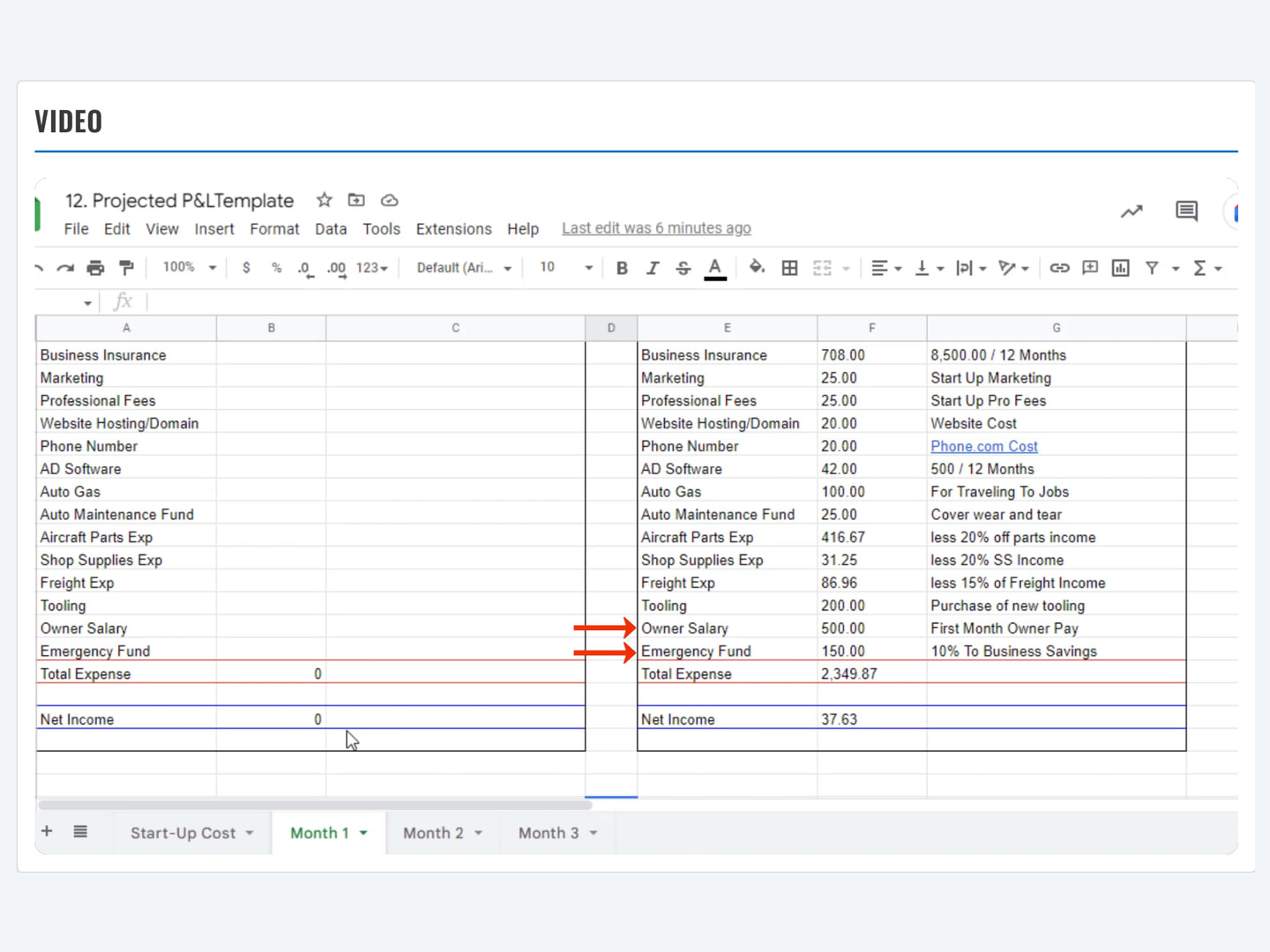This screenshot has width=1270, height=952.
Task: Switch to the Month 2 sheet tab
Action: (x=433, y=833)
